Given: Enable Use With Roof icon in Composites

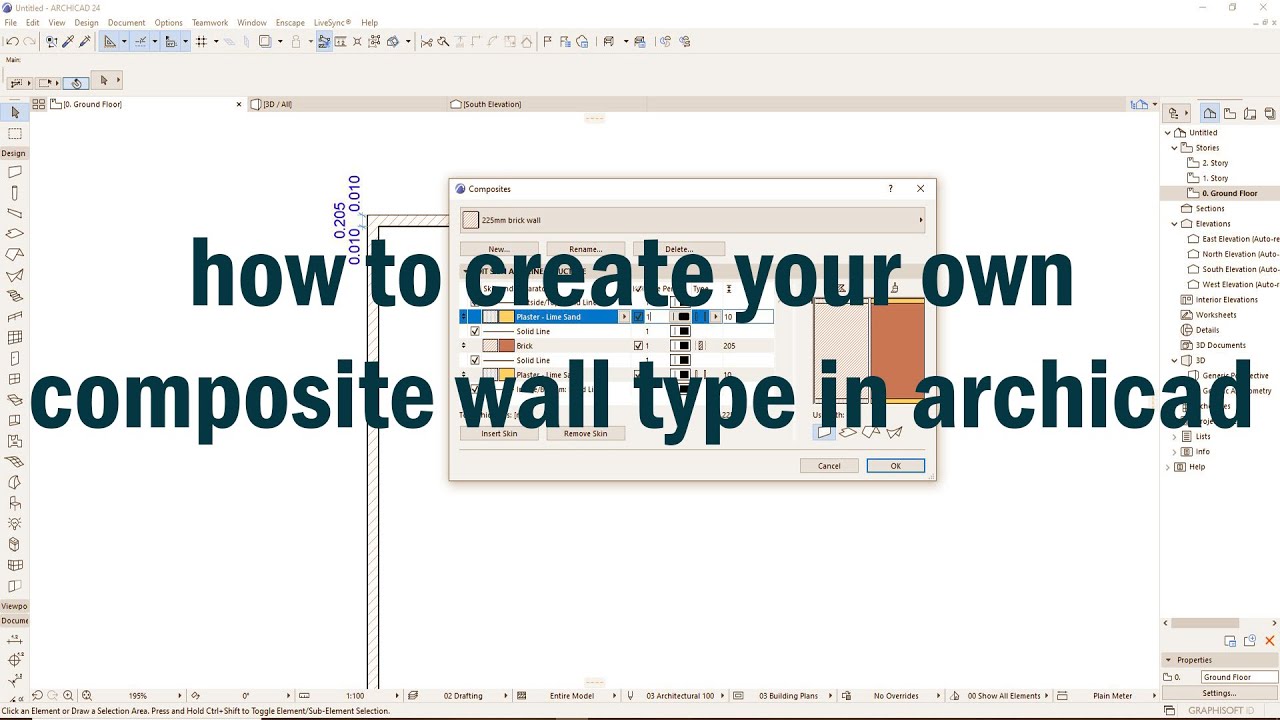Looking at the screenshot, I should [871, 432].
